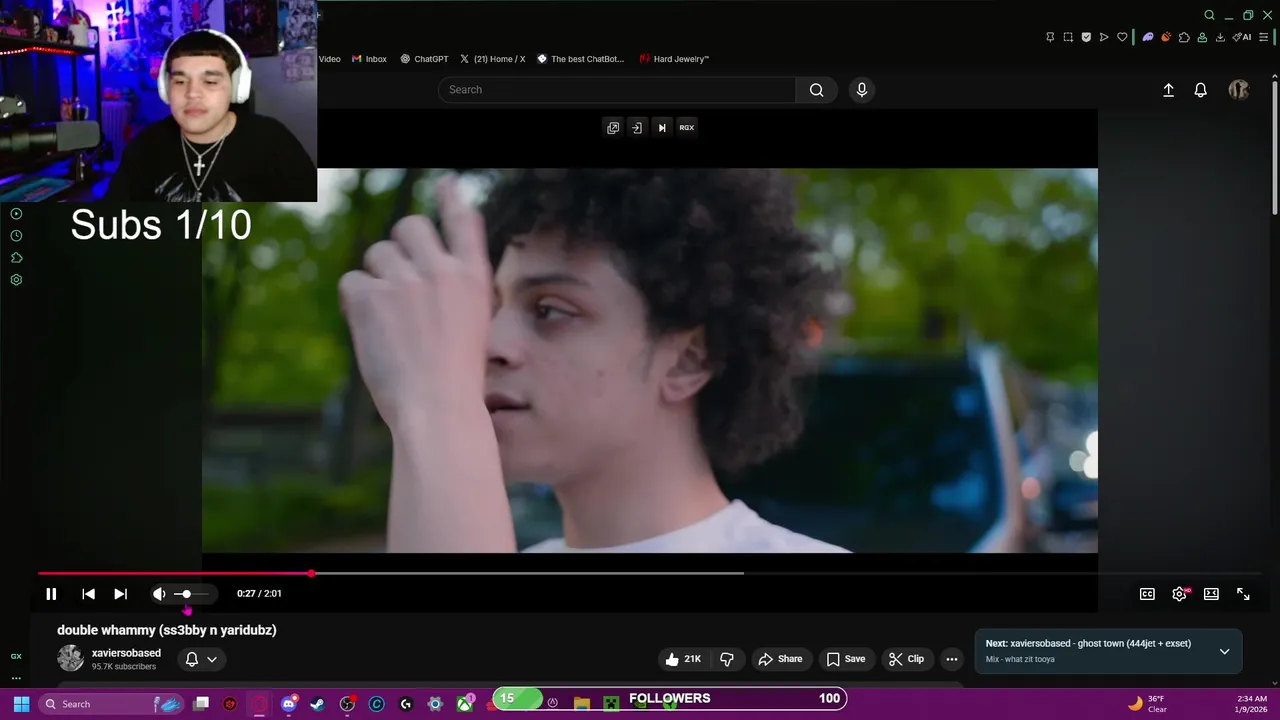Click the Windows taskbar Search box

(113, 704)
